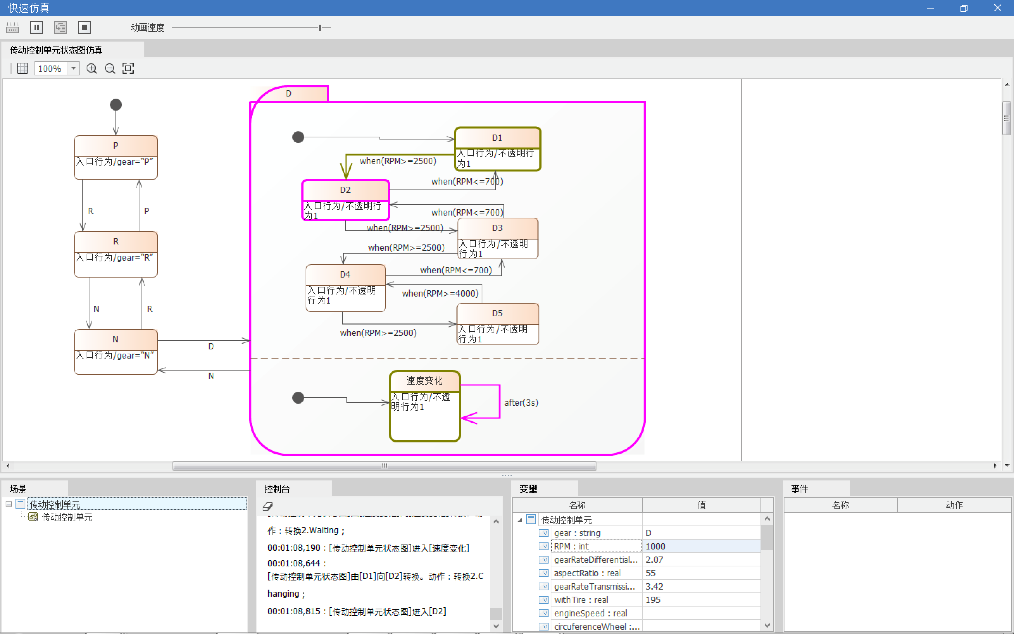Image resolution: width=1014 pixels, height=634 pixels.
Task: Toggle the grid display icon
Action: coord(22,69)
